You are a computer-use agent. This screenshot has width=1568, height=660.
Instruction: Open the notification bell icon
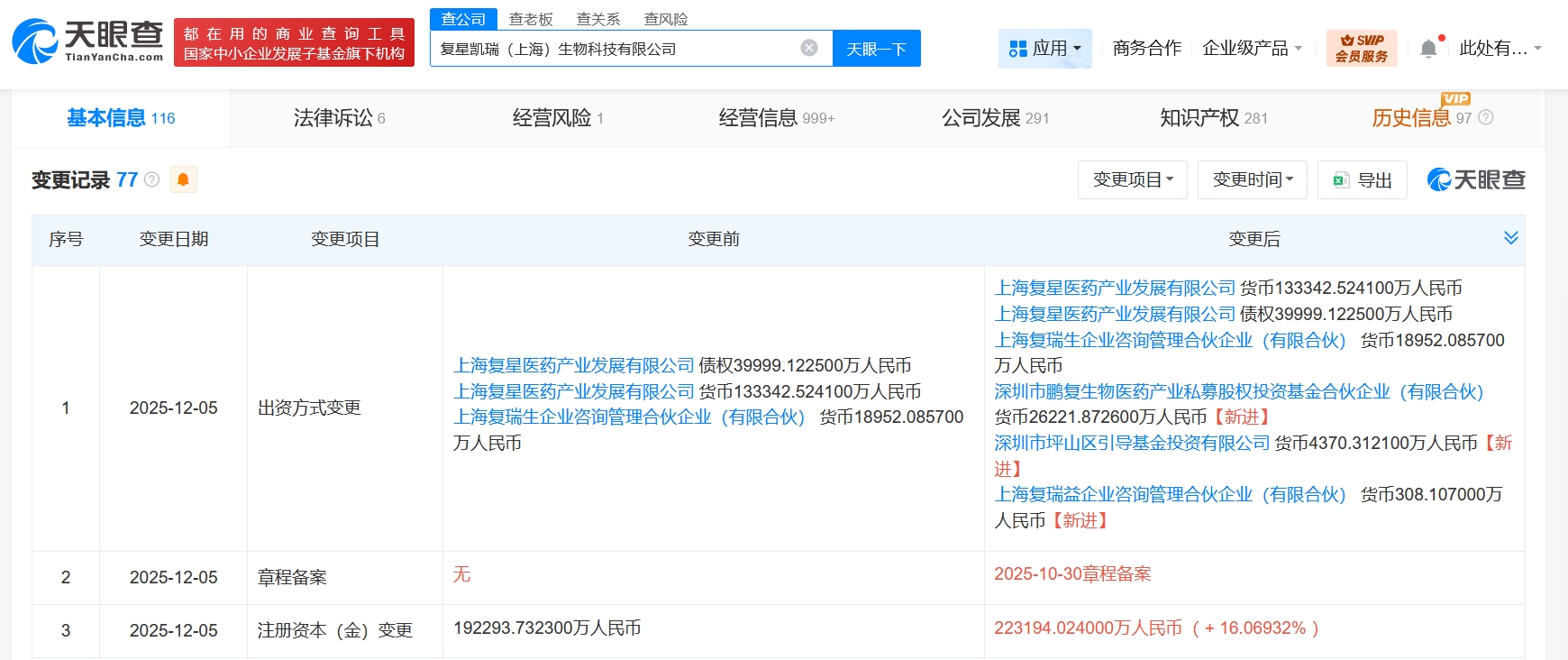(1428, 49)
